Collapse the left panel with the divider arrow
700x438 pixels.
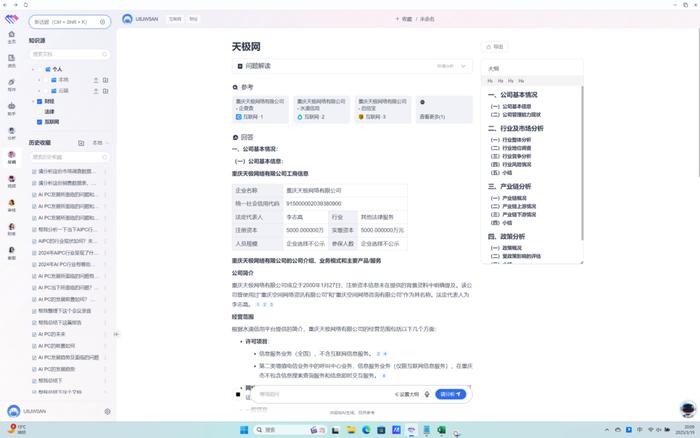[x=116, y=334]
